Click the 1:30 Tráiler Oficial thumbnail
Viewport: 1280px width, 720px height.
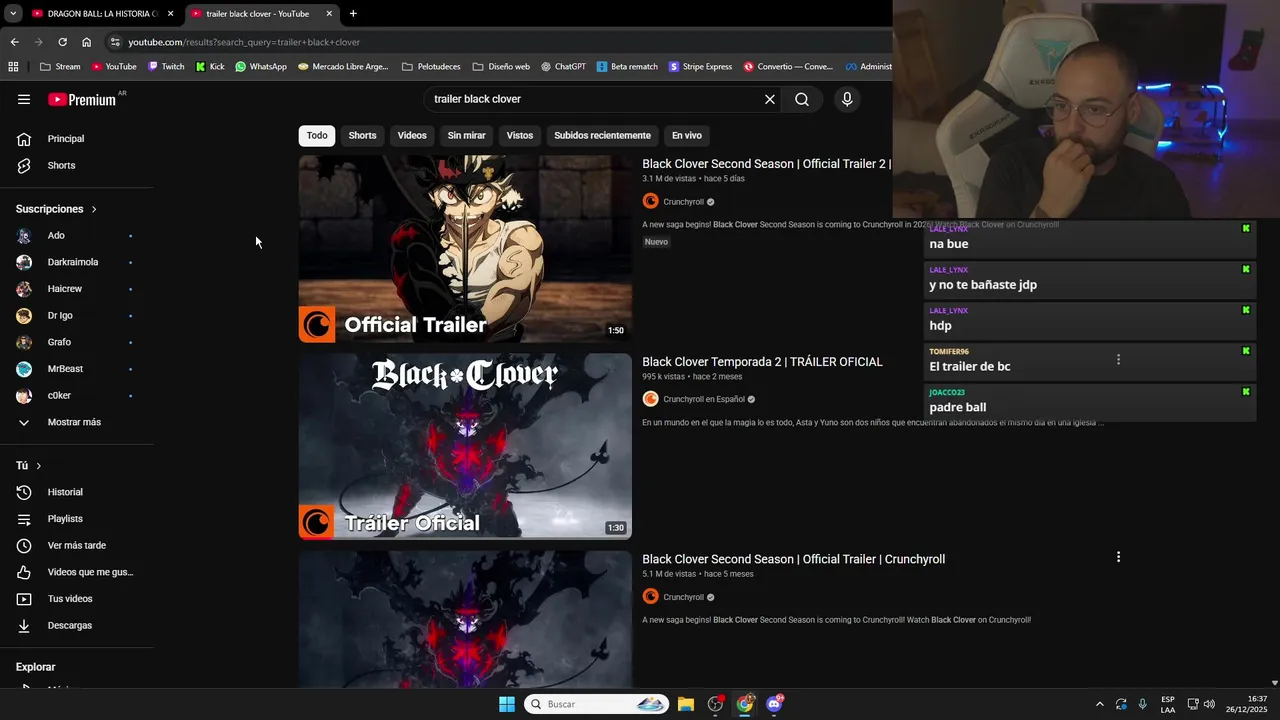465,446
